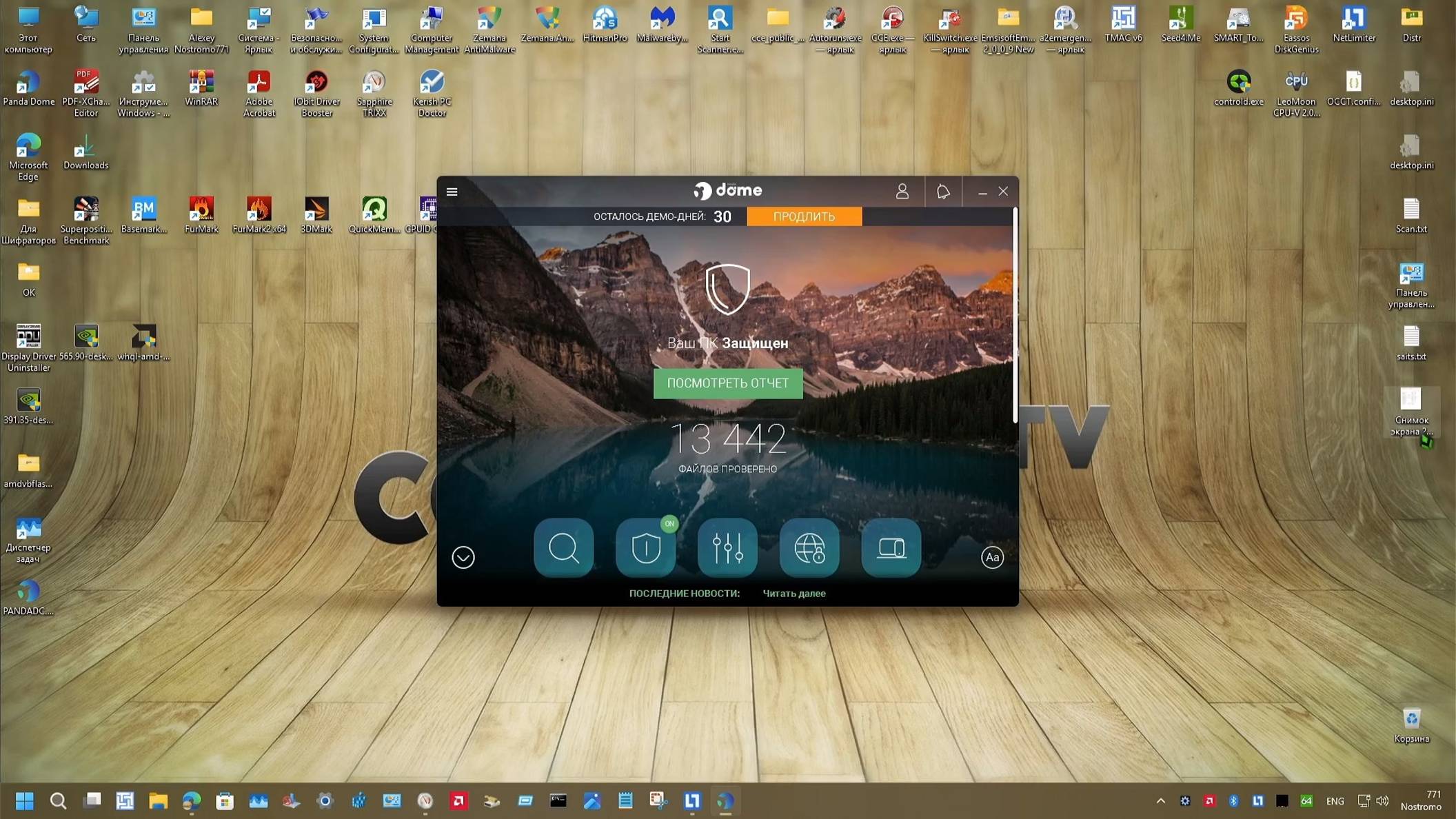Toggle the antivirus ON badge

669,524
